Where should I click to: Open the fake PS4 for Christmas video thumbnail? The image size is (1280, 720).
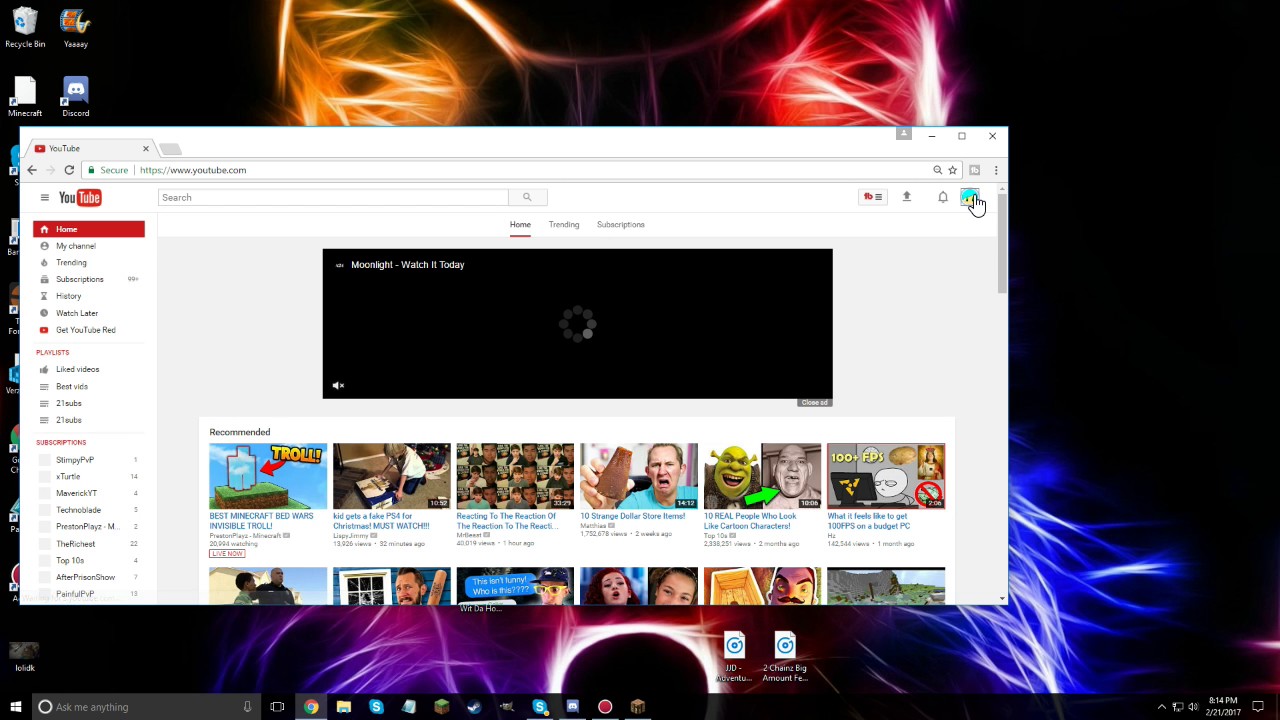392,476
